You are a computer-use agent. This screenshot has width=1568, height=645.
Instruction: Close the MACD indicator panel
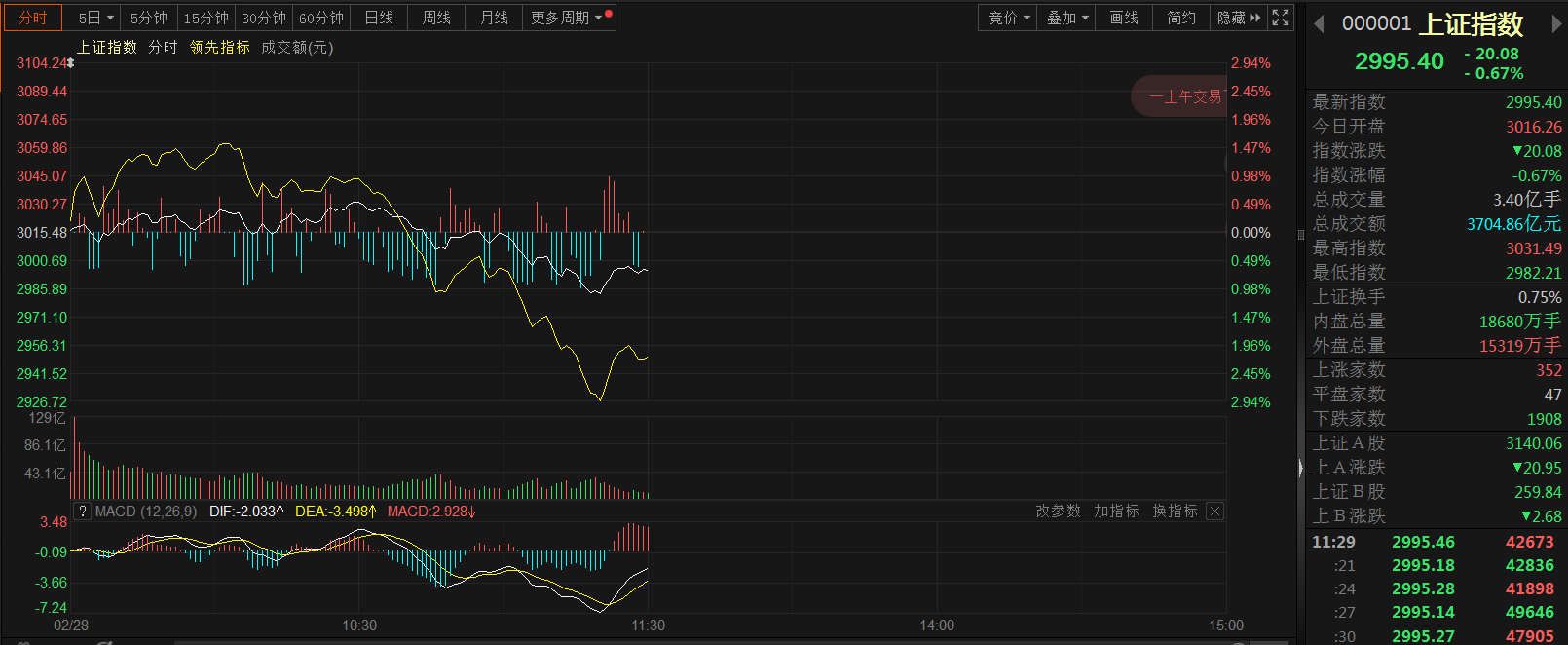[x=1214, y=512]
